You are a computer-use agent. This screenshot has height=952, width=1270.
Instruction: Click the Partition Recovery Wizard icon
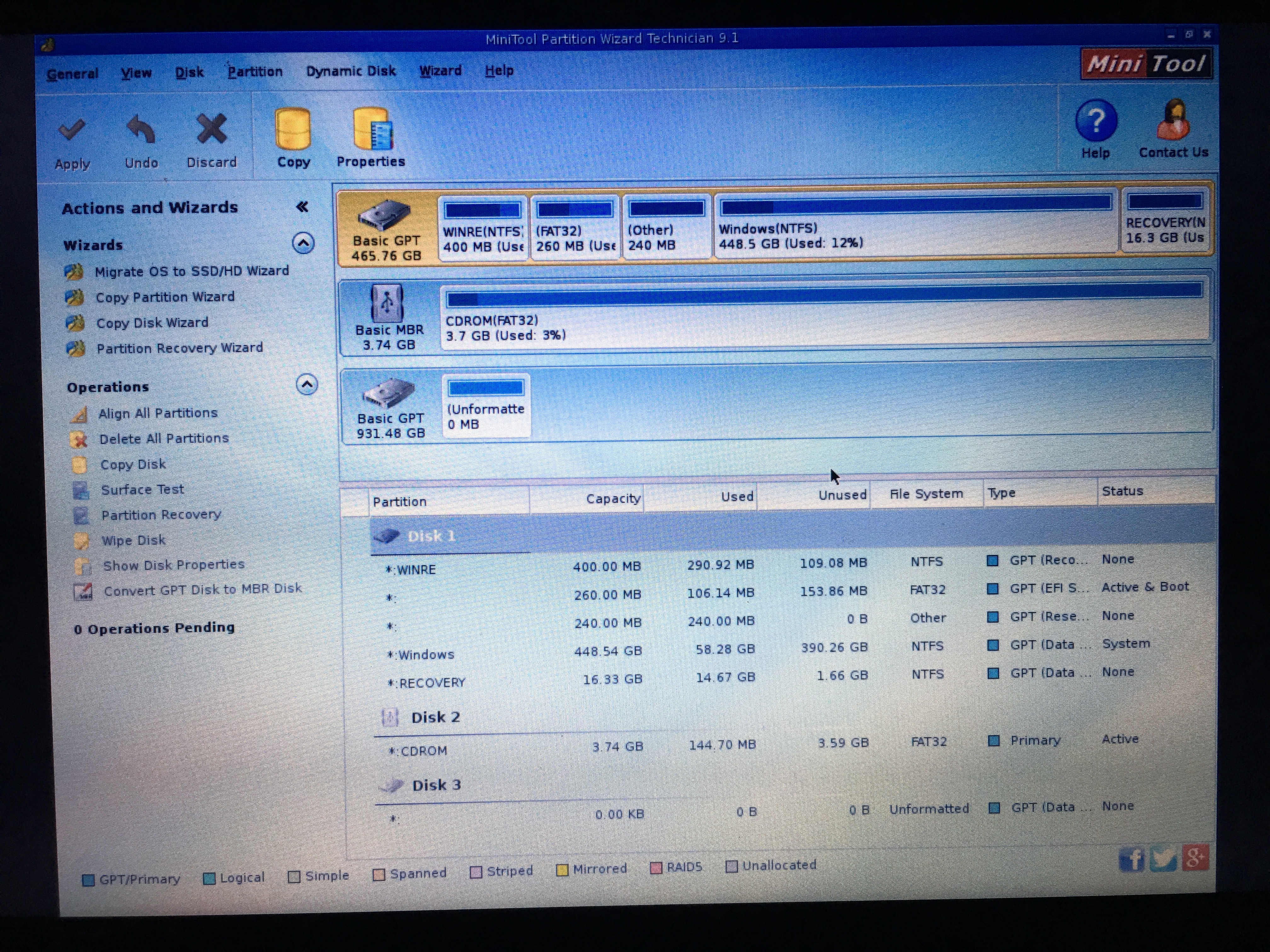[x=76, y=348]
